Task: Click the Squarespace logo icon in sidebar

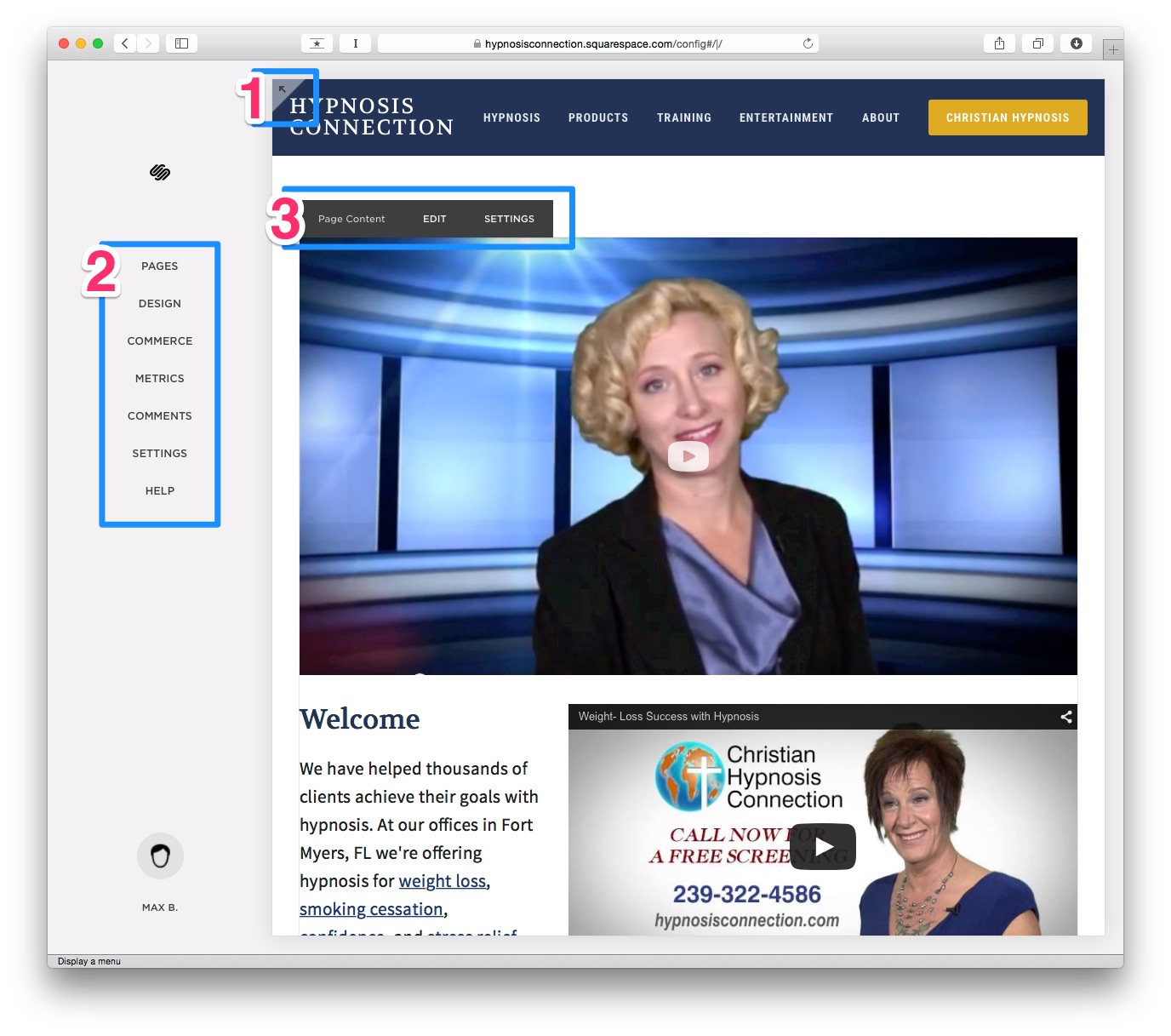Action: click(160, 172)
